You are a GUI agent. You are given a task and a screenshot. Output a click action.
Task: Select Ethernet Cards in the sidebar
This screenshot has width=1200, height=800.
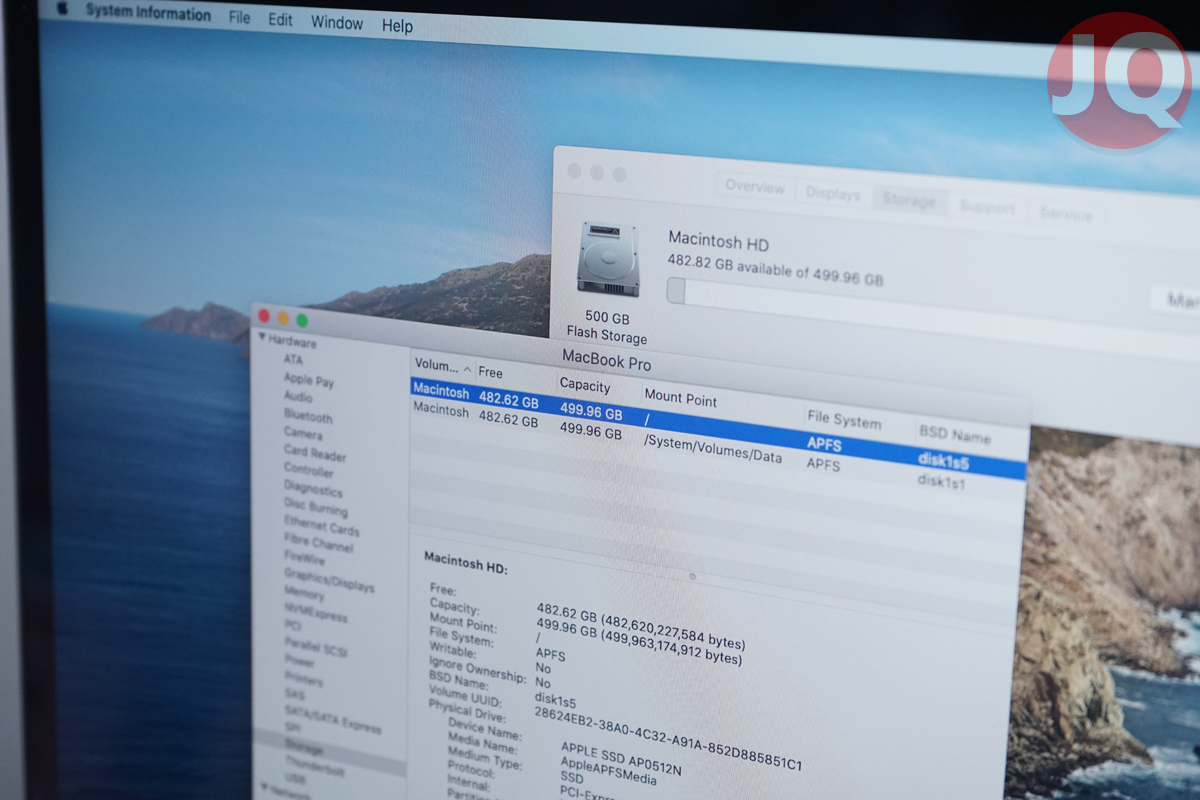322,528
